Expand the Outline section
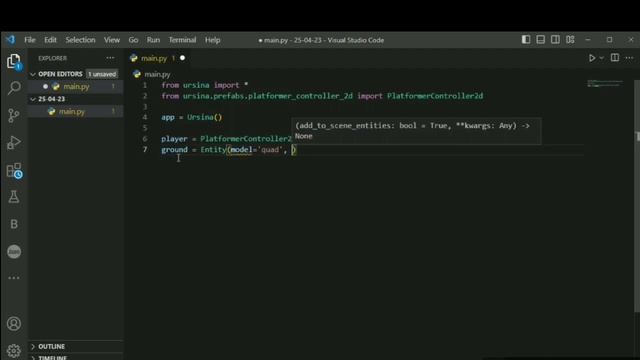The height and width of the screenshot is (360, 640). click(51, 347)
